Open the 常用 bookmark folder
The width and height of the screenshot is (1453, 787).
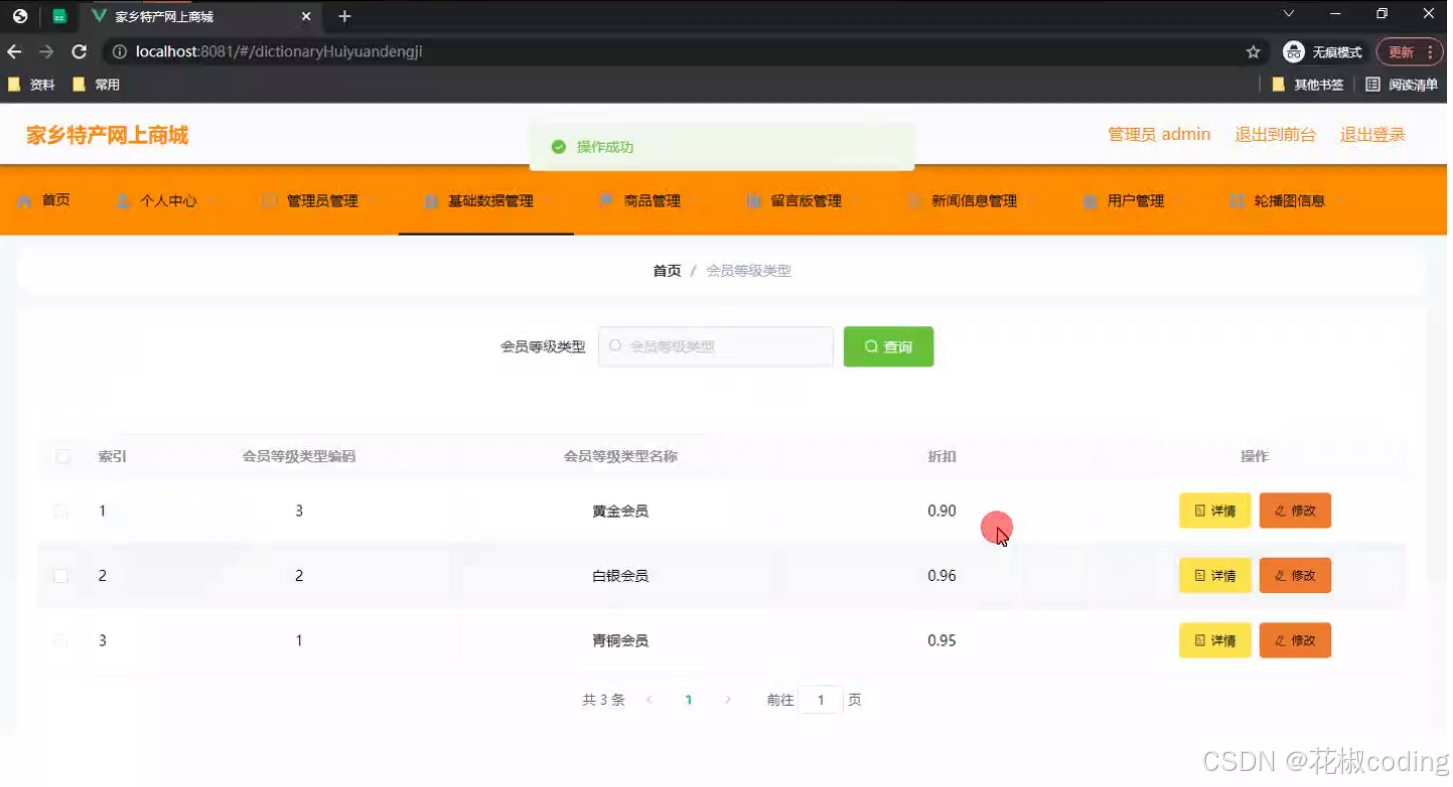pos(96,85)
